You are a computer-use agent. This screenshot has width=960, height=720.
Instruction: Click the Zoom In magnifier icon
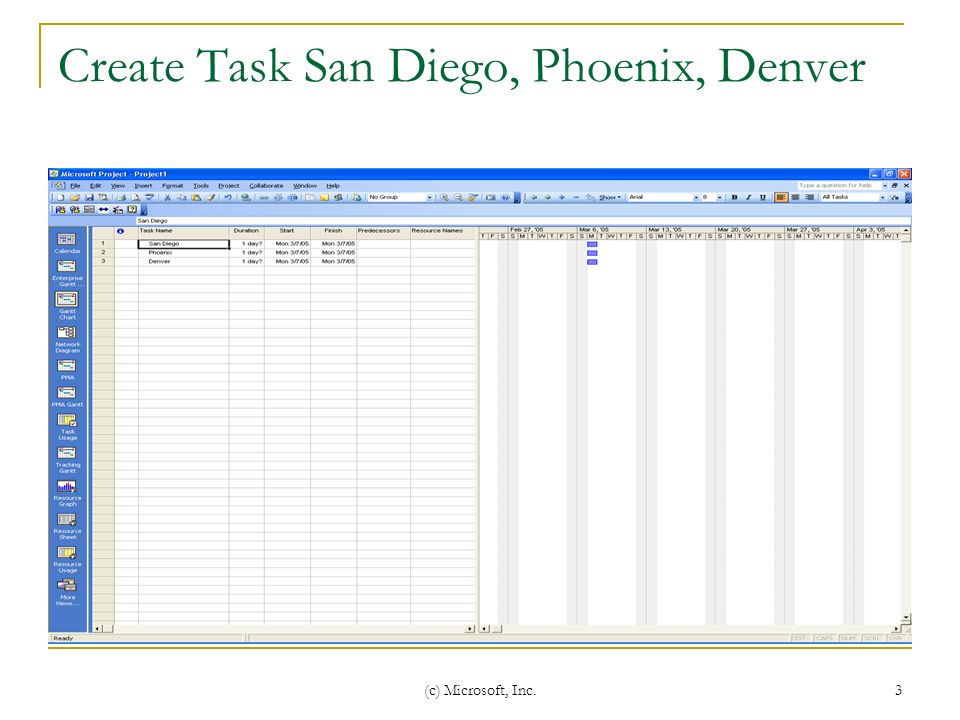pyautogui.click(x=444, y=197)
